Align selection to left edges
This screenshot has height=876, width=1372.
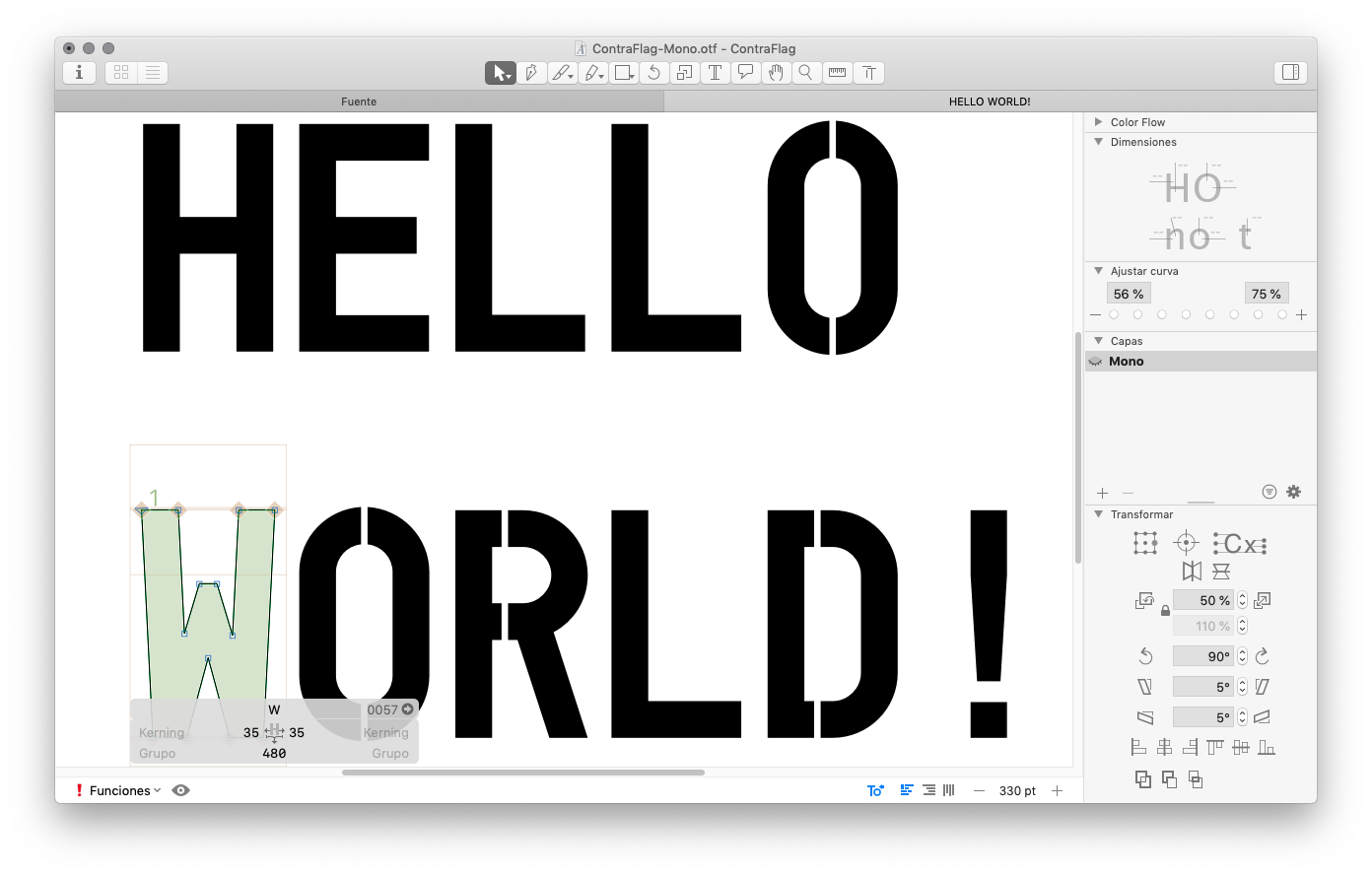point(1138,748)
